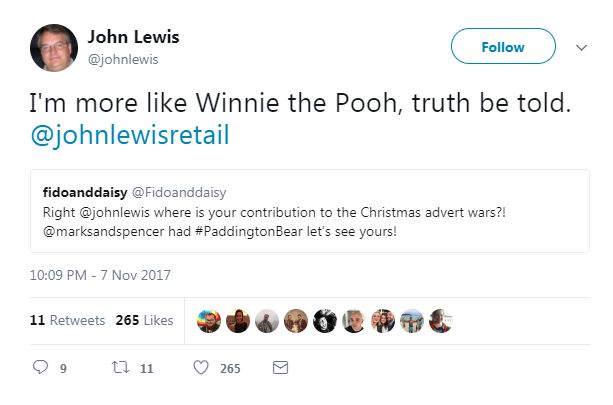Open the fidoanddaisy quoted tweet author
The height and width of the screenshot is (405, 613).
click(x=85, y=192)
